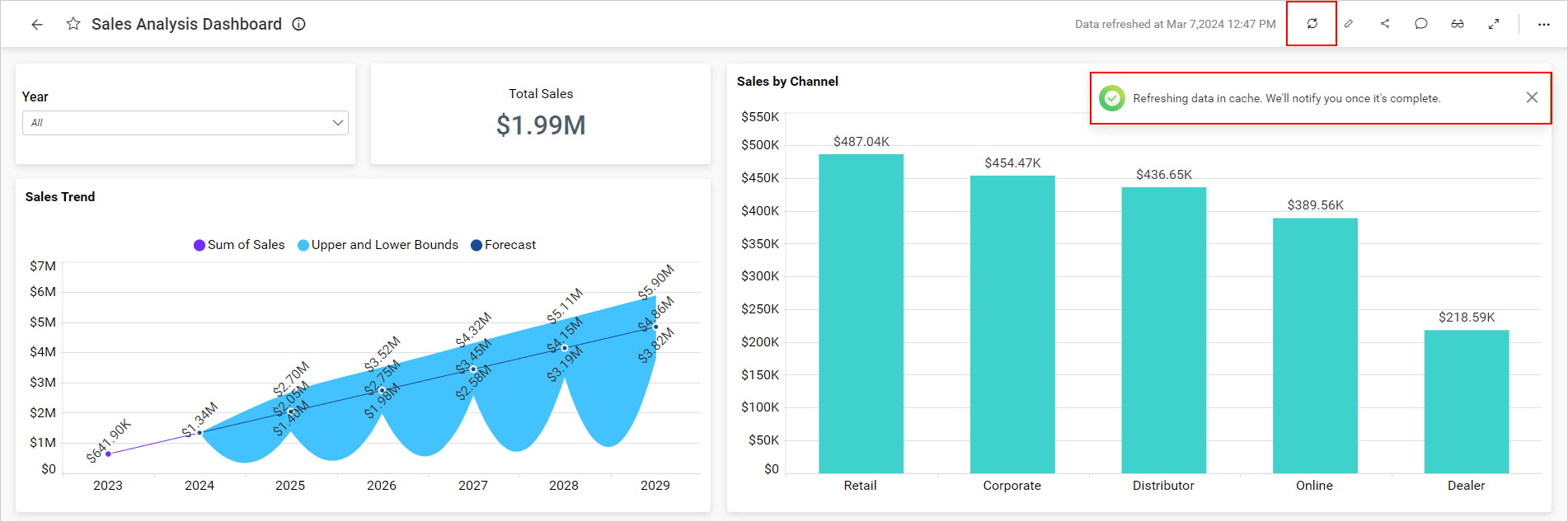This screenshot has width=1568, height=522.
Task: Enter fullscreen mode with the expand icon
Action: pos(1494,24)
